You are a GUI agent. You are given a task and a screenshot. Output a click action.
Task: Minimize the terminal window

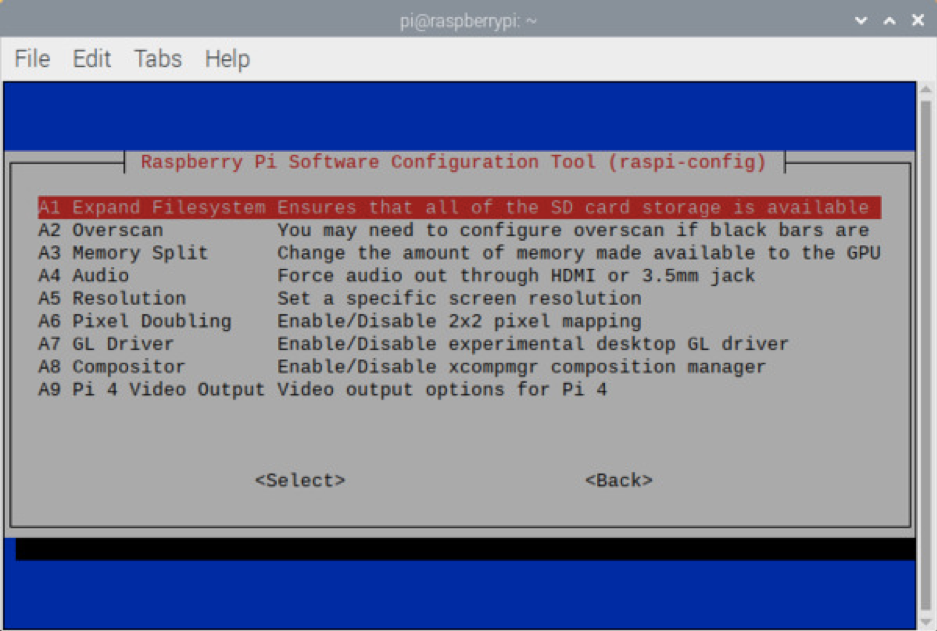[x=861, y=21]
